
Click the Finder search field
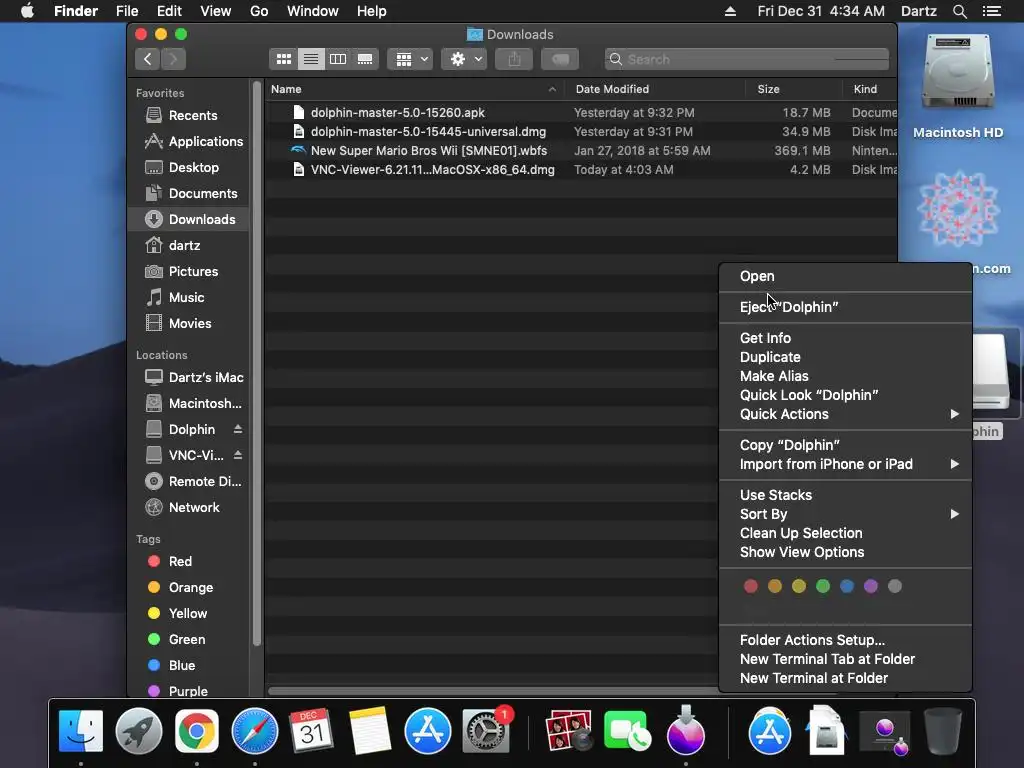pos(746,59)
